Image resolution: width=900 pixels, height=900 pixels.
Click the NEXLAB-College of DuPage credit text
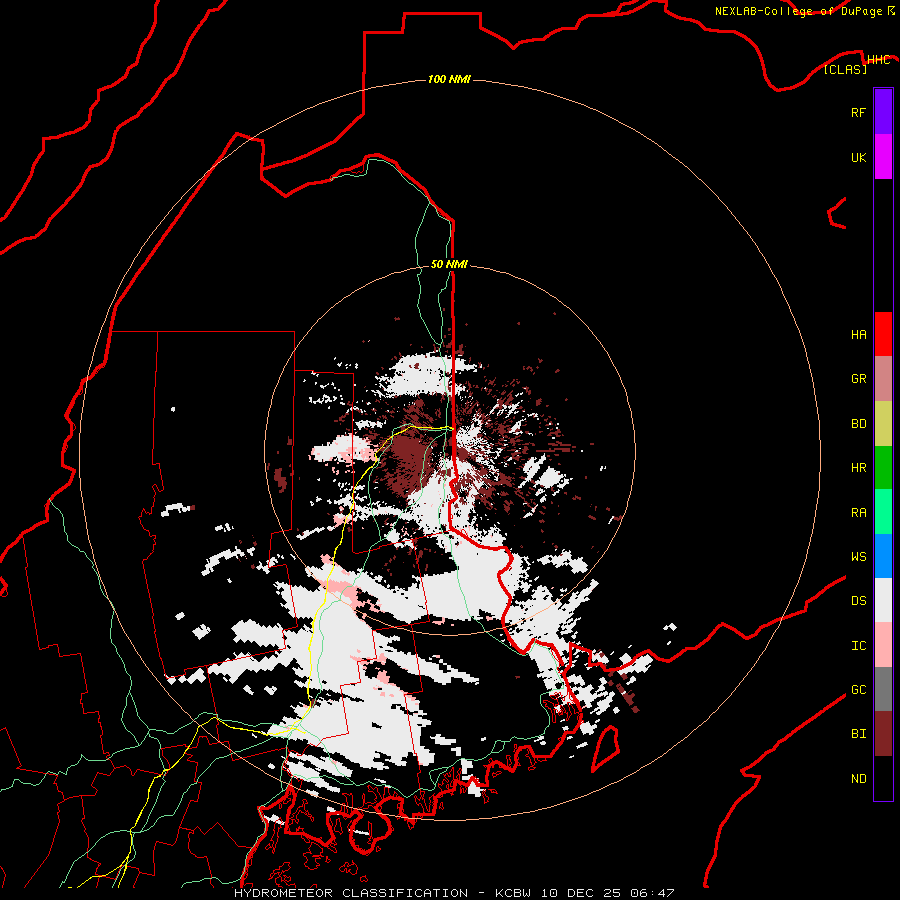pos(800,11)
